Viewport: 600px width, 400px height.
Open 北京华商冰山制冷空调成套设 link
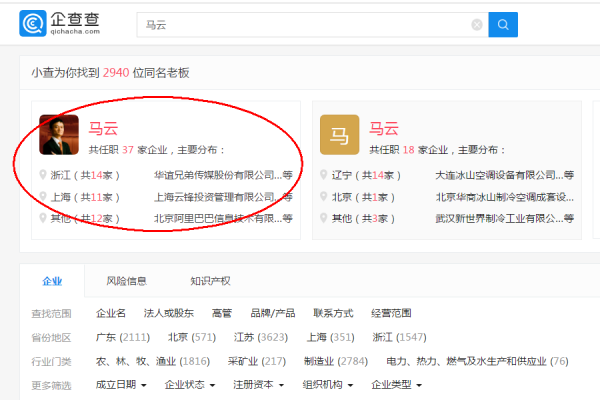(504, 197)
